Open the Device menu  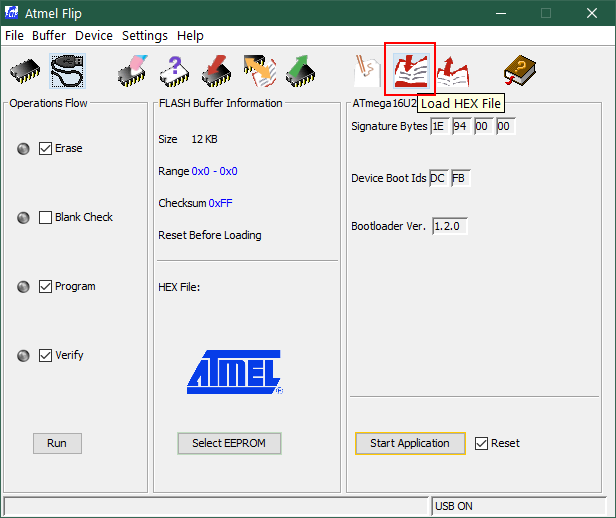tap(94, 36)
